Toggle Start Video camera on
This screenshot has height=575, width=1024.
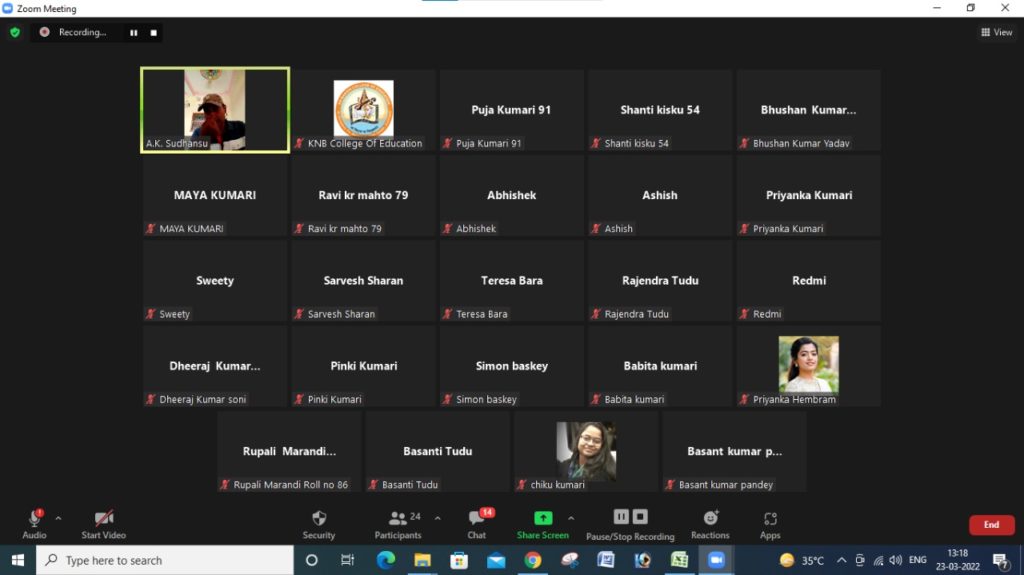(x=104, y=524)
